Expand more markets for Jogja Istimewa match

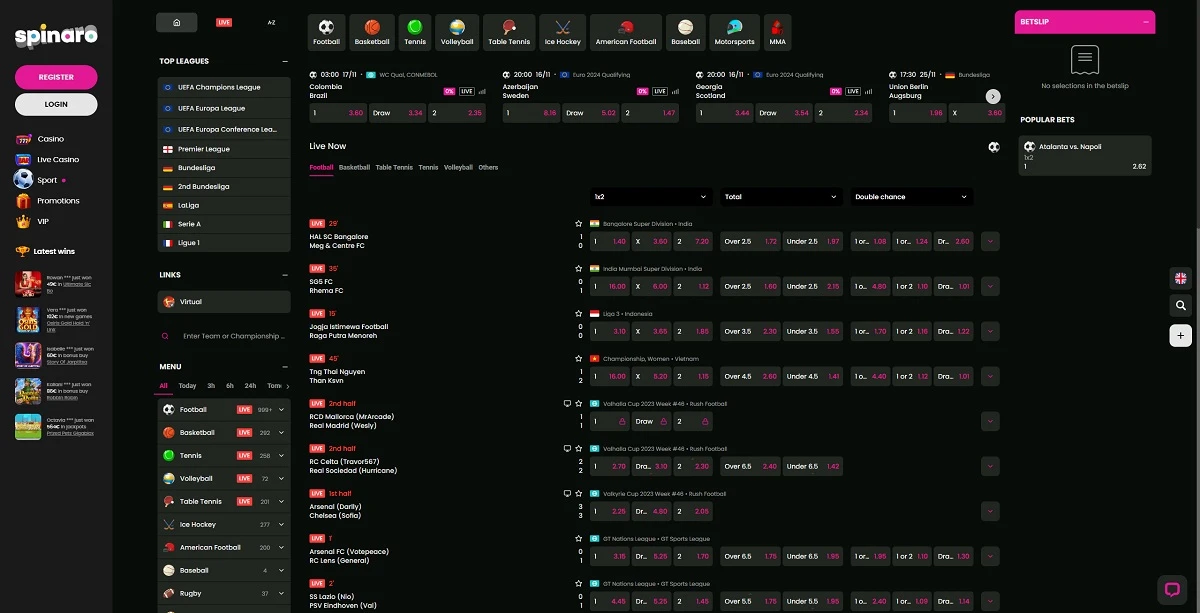(990, 331)
